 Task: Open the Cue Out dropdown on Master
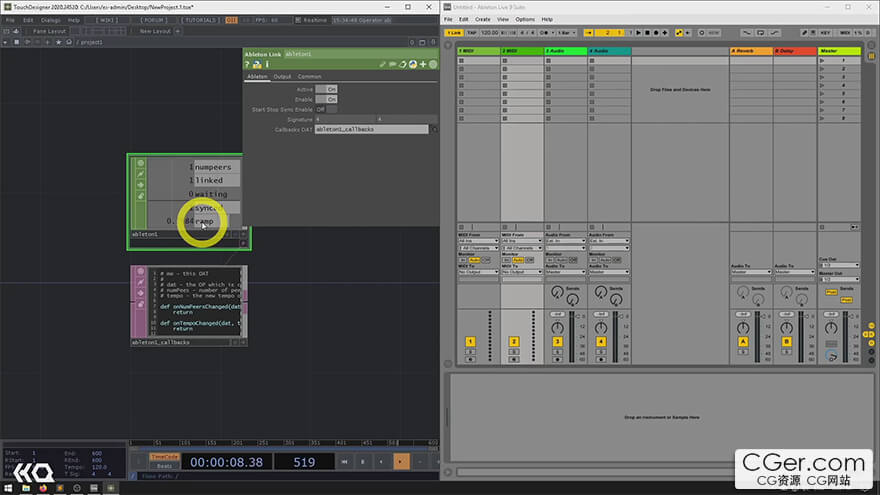(838, 265)
